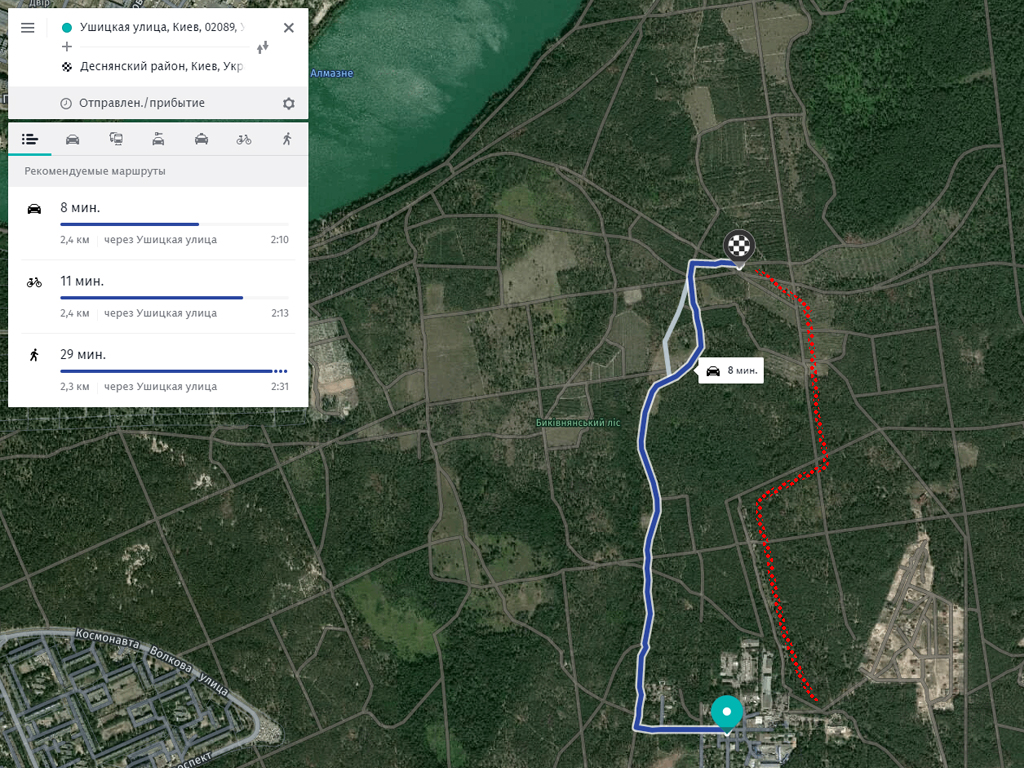Switch to car driving mode tab
The height and width of the screenshot is (768, 1024).
(x=72, y=139)
